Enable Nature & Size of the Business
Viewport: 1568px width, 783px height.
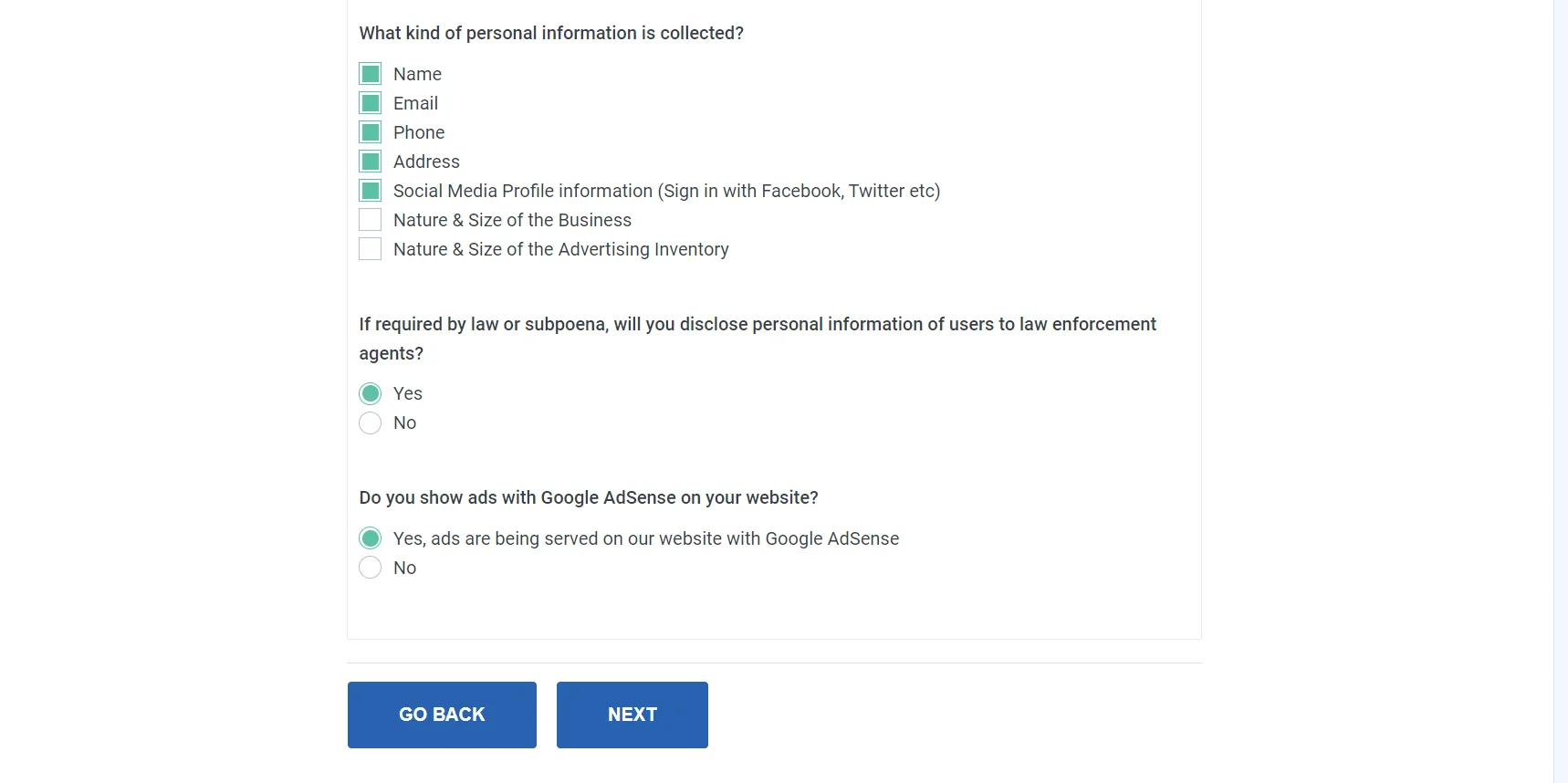(x=370, y=219)
